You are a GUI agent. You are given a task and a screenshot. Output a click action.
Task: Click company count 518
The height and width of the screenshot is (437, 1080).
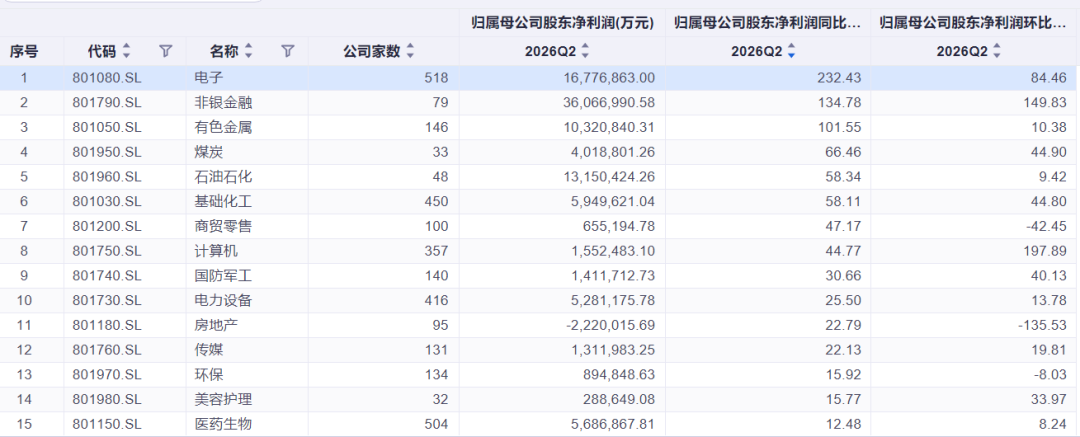437,78
